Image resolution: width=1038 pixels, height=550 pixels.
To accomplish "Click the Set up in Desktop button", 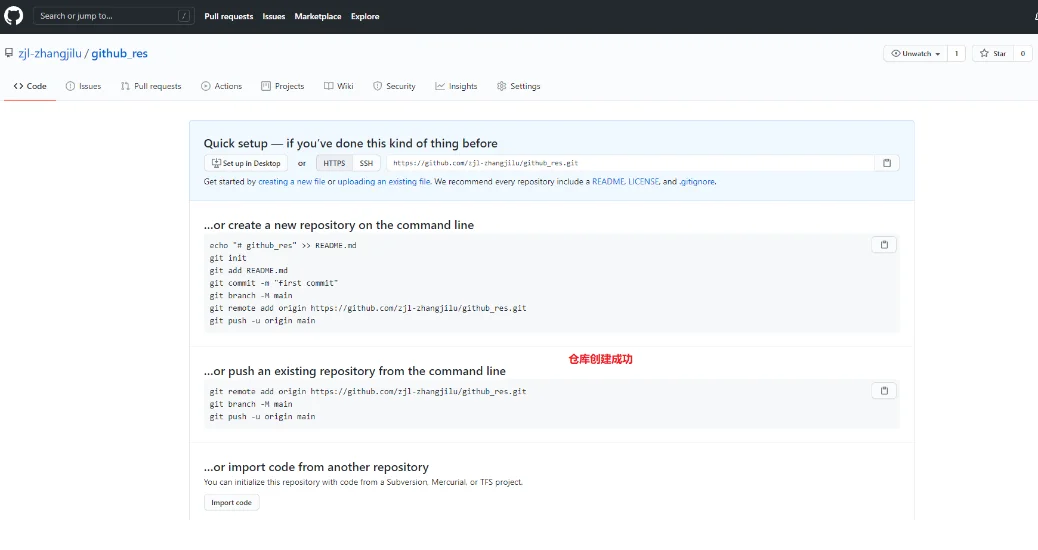I will click(x=246, y=163).
